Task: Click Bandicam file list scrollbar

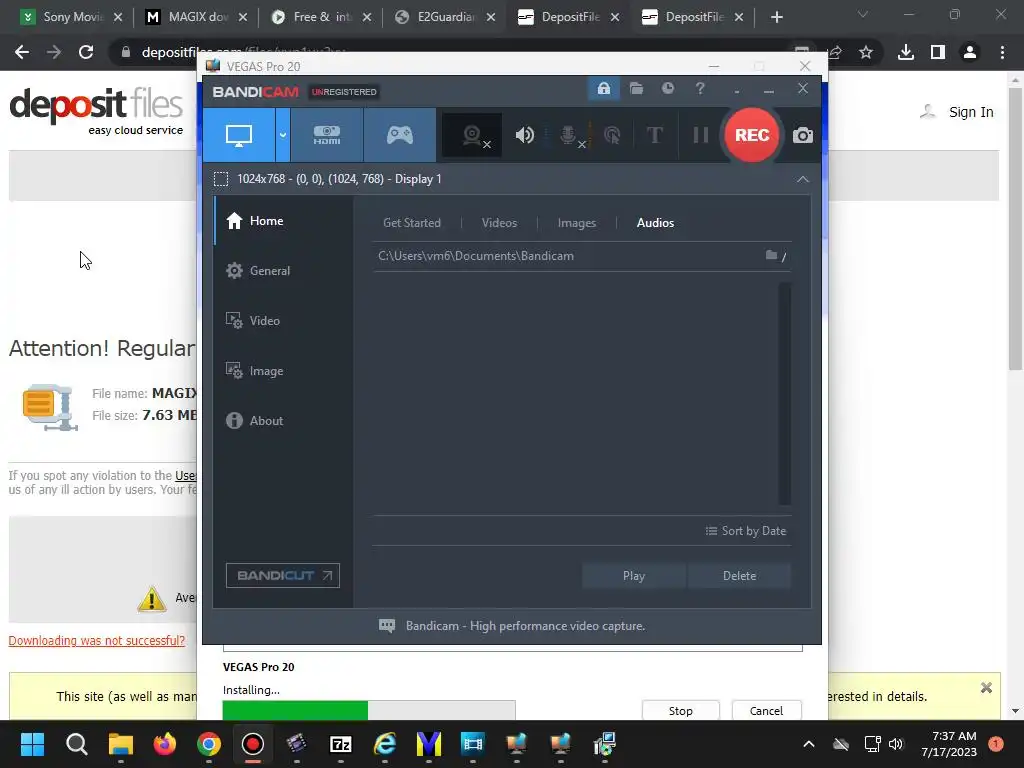Action: (784, 393)
